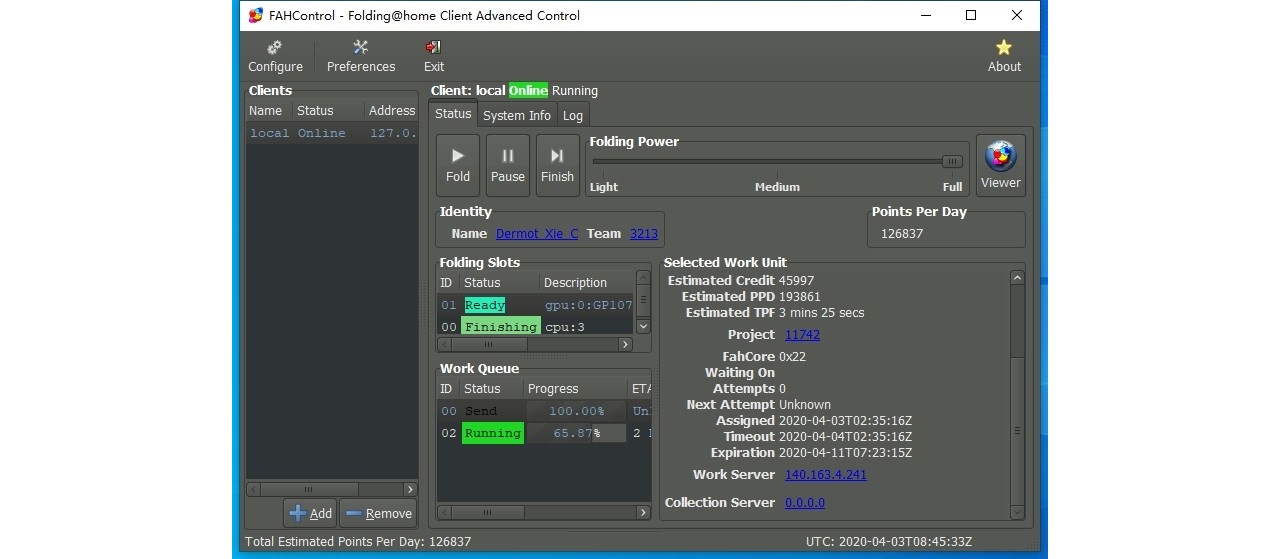Select folding slot 00 Finishing
The height and width of the screenshot is (559, 1280).
pos(536,326)
